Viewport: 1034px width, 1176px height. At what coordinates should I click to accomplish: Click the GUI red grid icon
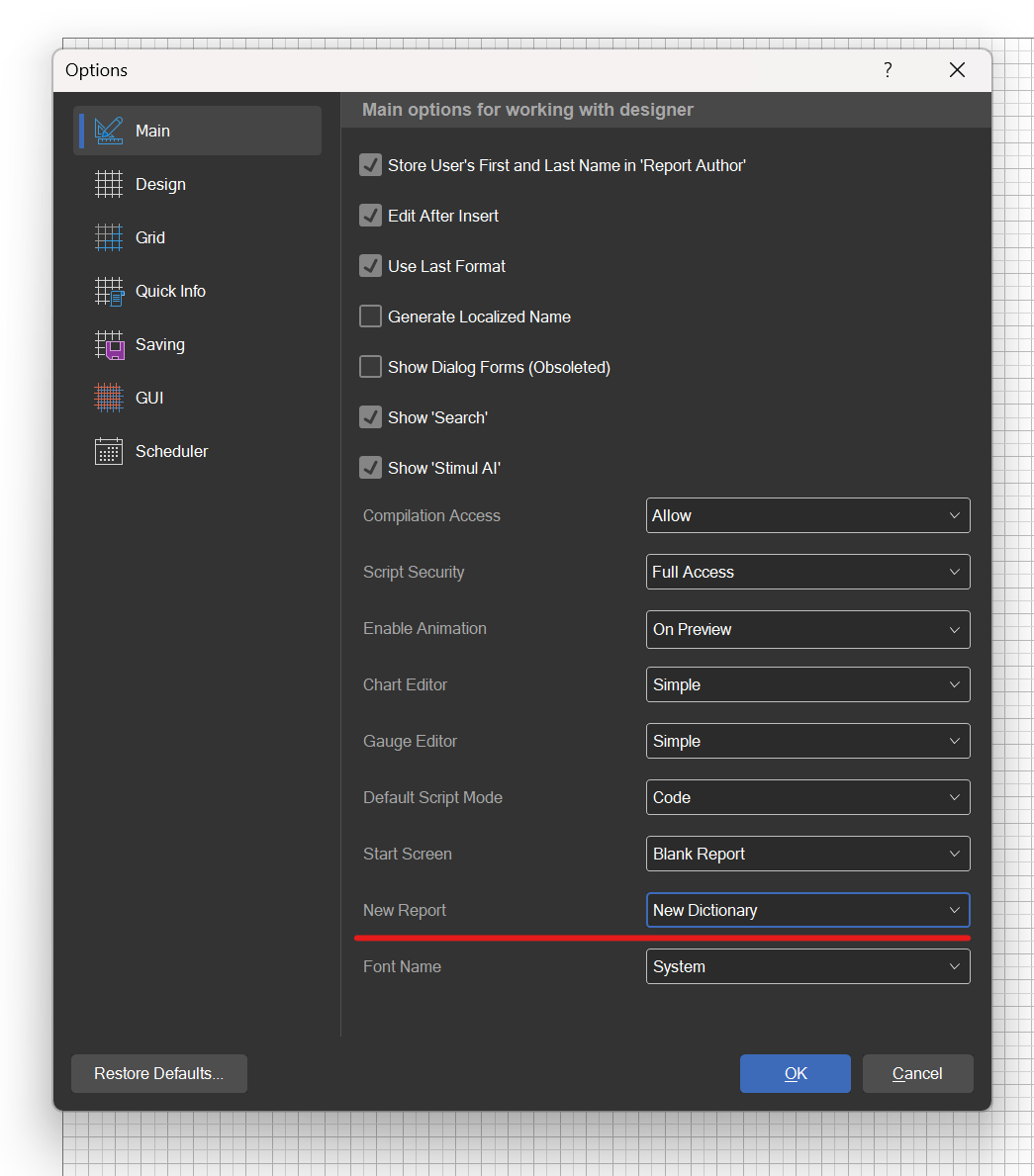click(x=109, y=398)
